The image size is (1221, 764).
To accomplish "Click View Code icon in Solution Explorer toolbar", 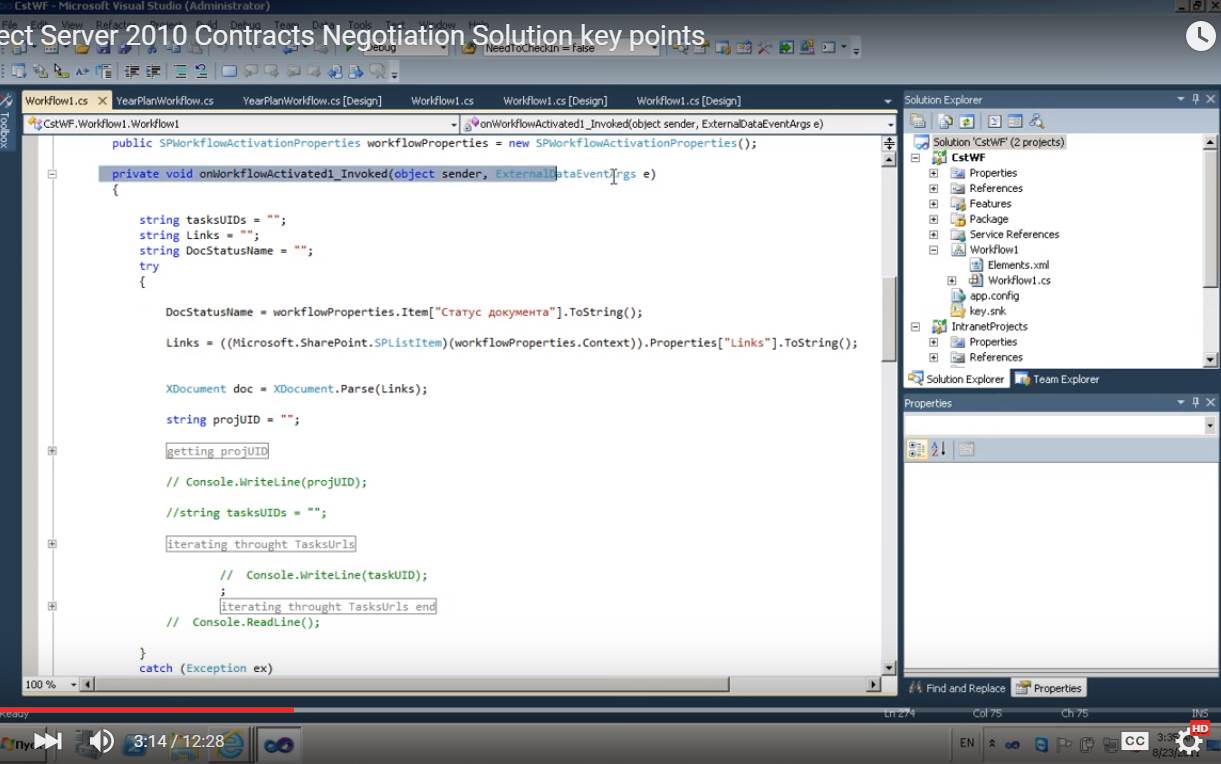I will pyautogui.click(x=994, y=121).
